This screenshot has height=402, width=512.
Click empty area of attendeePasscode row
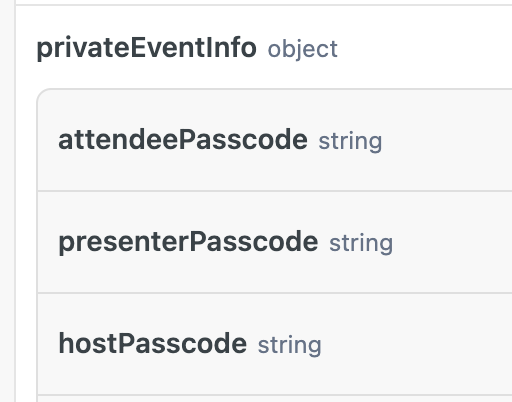pos(447,140)
